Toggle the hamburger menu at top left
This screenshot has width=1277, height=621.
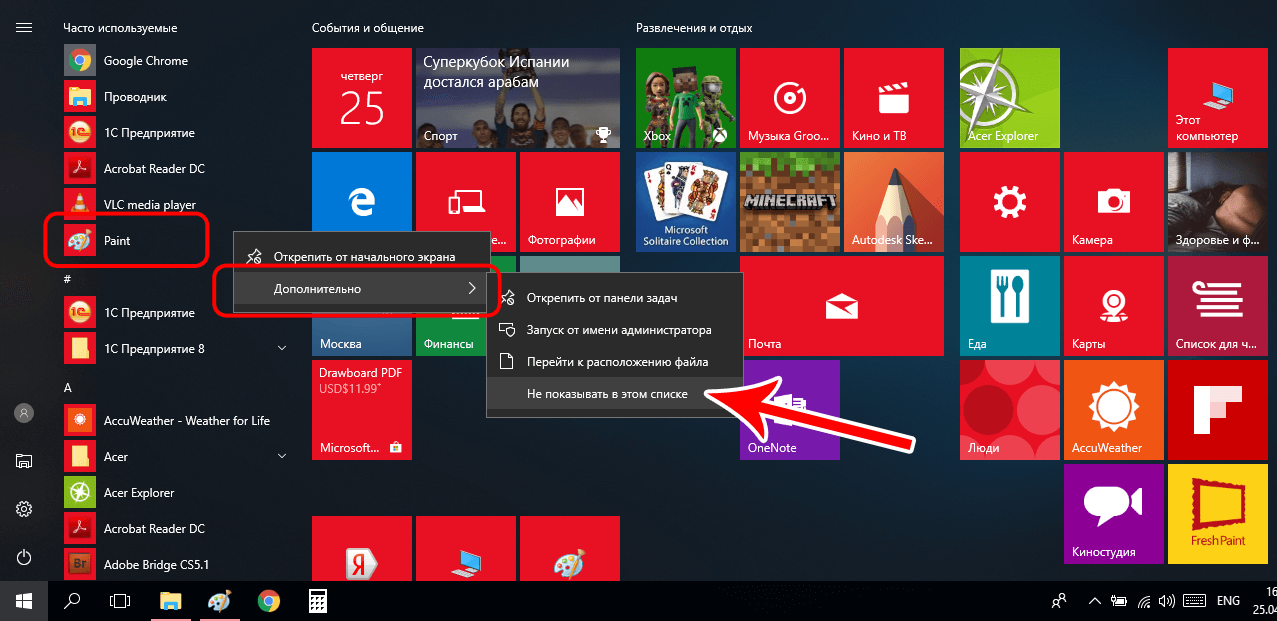24,28
